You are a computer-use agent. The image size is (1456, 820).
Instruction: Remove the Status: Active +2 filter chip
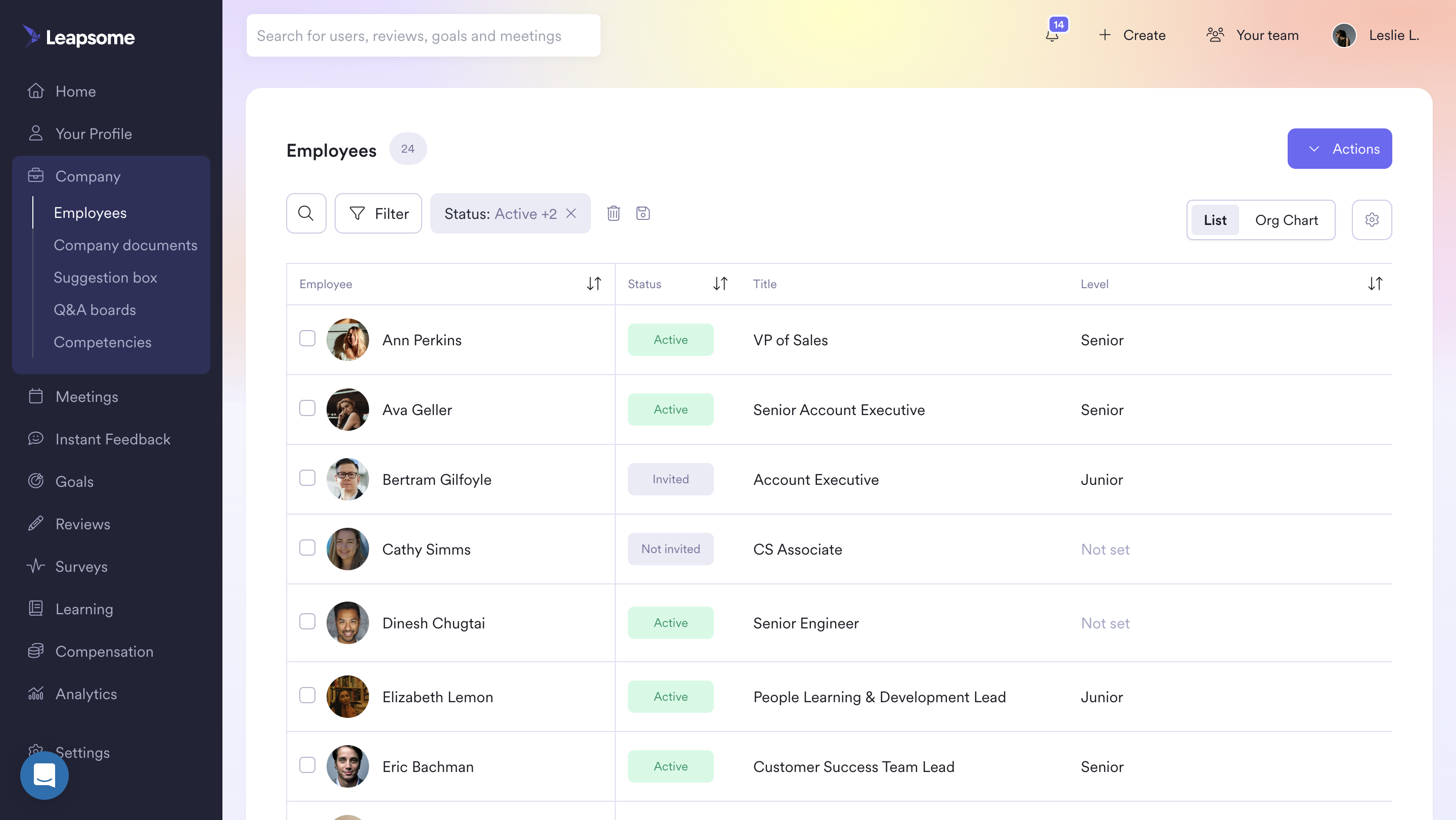(571, 214)
